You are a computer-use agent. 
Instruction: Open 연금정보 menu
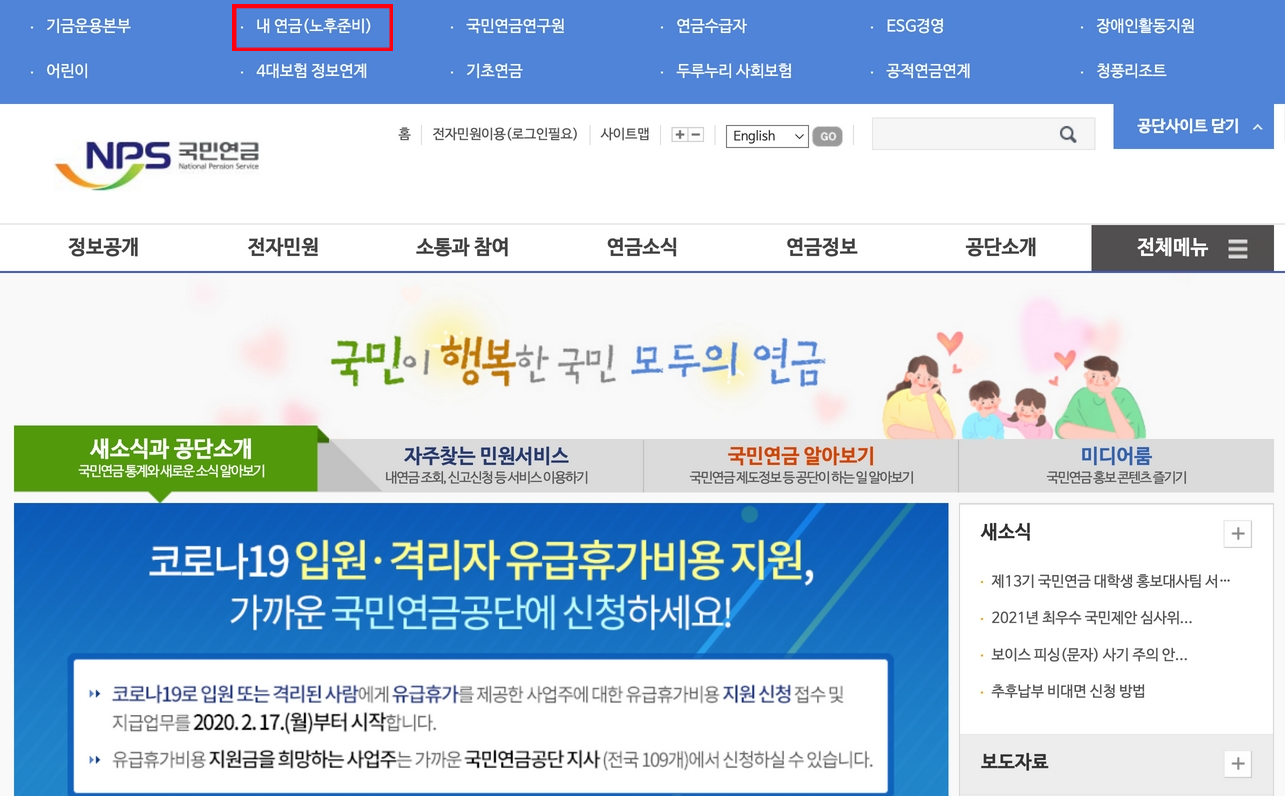click(x=822, y=247)
